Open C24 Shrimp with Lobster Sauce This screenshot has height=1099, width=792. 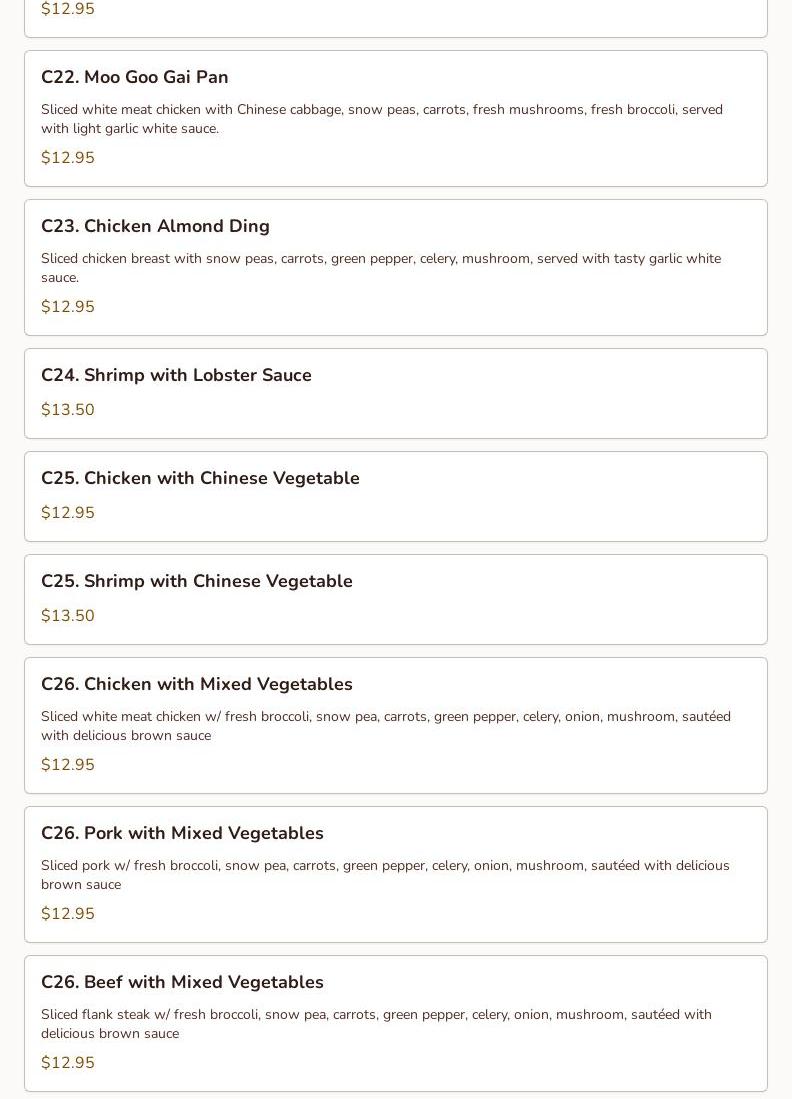(176, 375)
